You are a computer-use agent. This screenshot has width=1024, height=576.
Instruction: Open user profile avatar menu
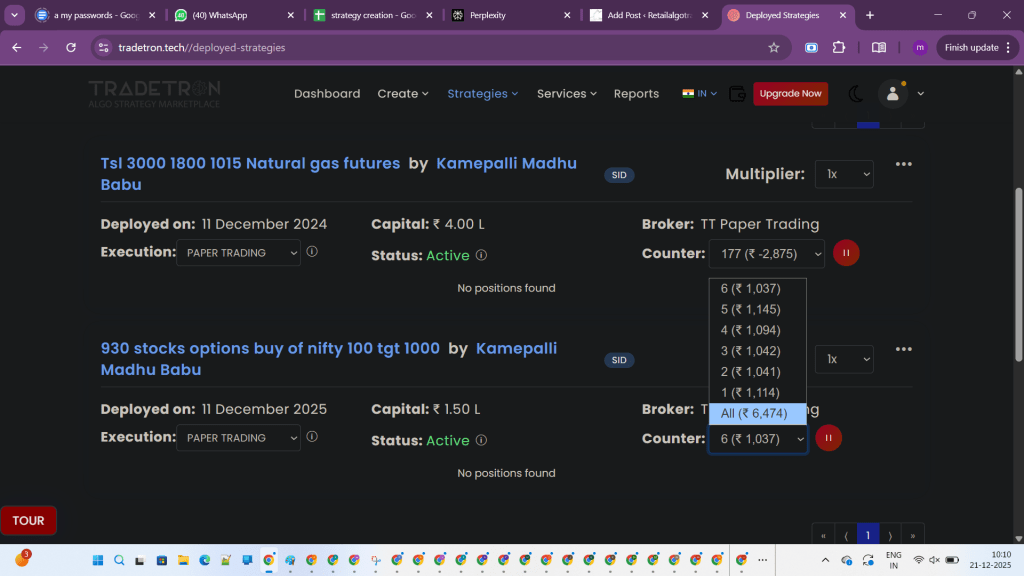892,94
